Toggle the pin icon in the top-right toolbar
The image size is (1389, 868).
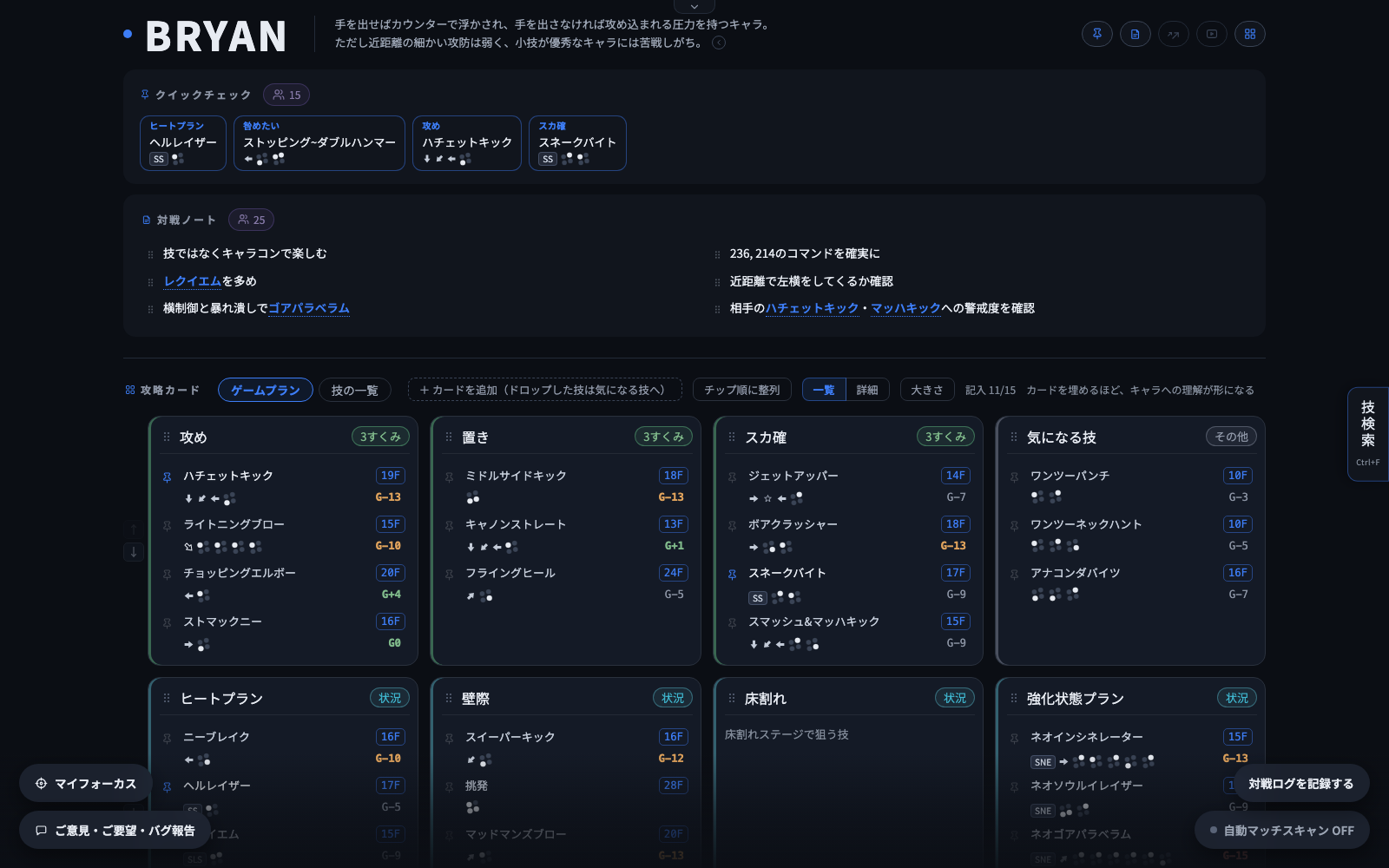coord(1097,34)
